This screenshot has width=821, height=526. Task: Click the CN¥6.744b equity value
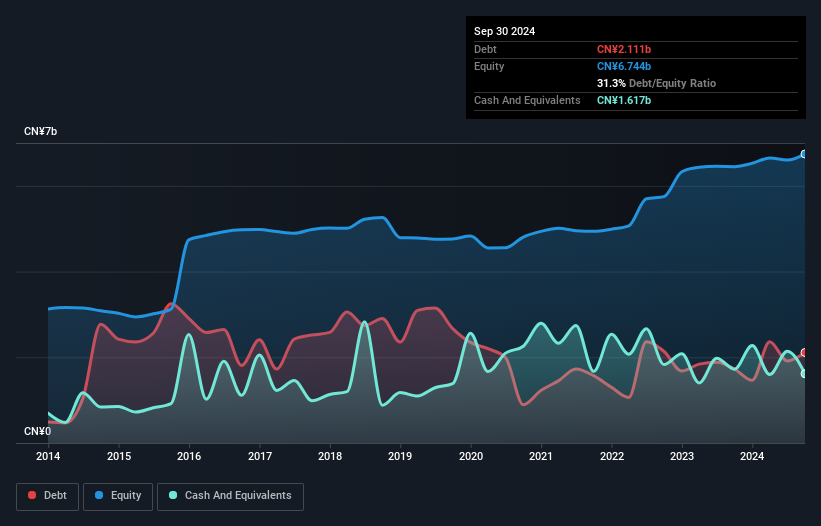pyautogui.click(x=624, y=66)
